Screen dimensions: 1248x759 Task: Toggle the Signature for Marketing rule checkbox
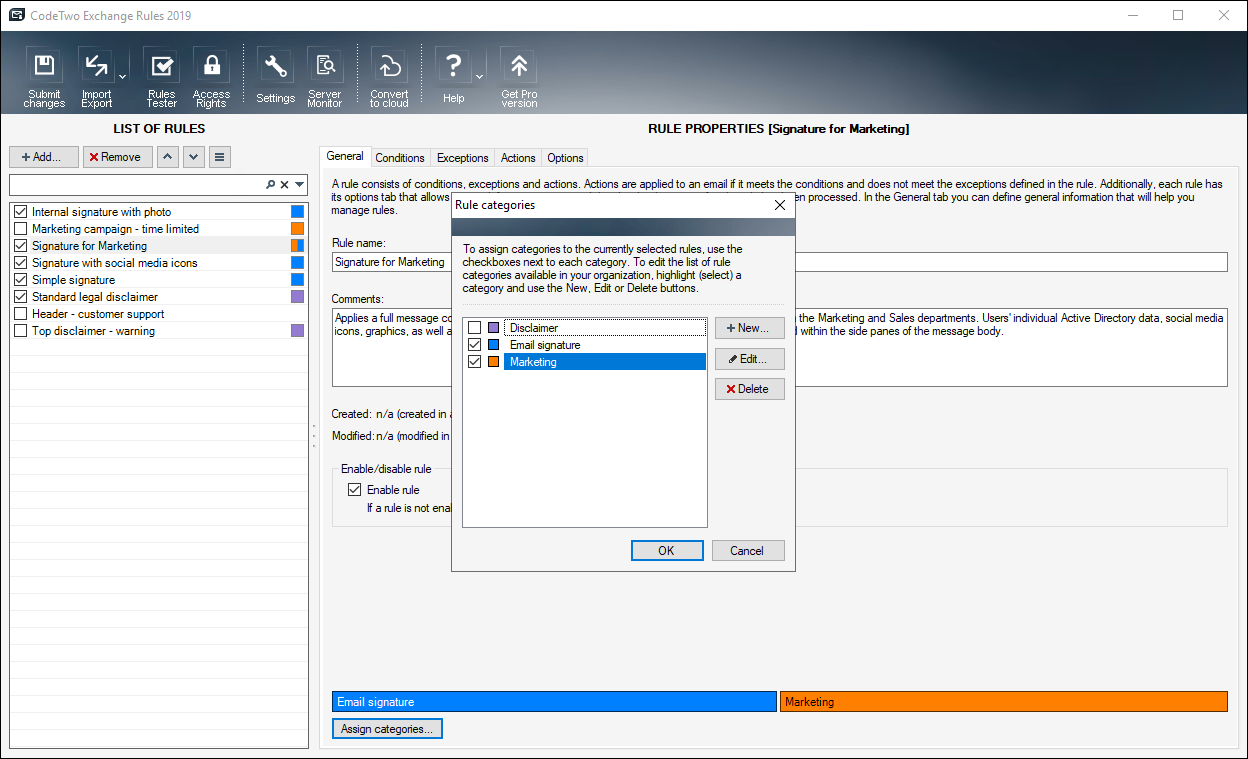(21, 246)
